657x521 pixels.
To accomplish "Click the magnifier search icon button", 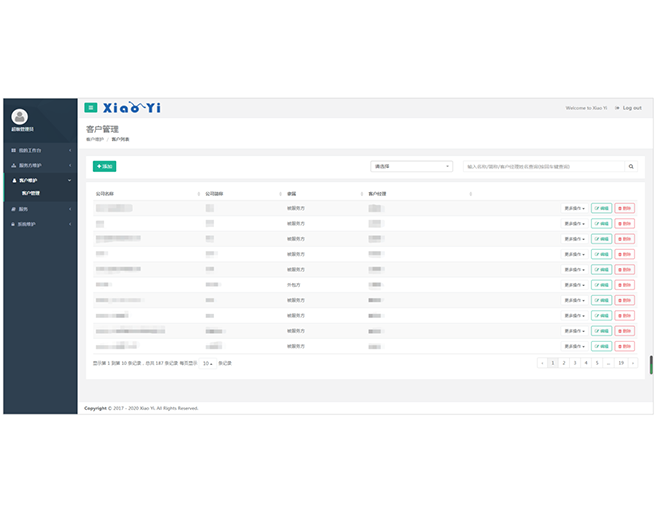I will pos(631,167).
